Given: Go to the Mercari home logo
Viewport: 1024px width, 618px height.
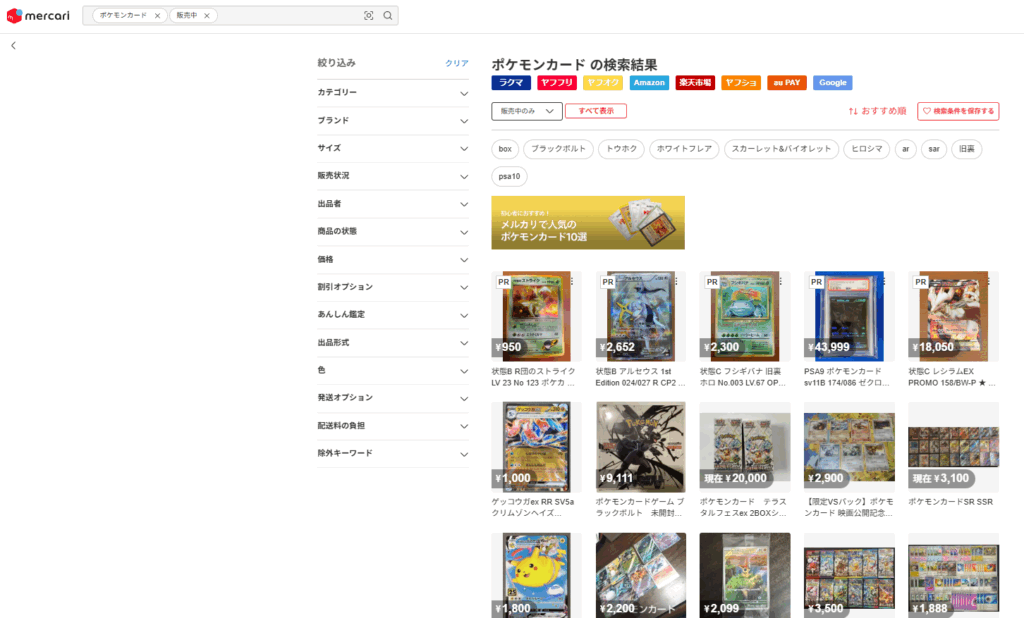Looking at the screenshot, I should click(38, 16).
